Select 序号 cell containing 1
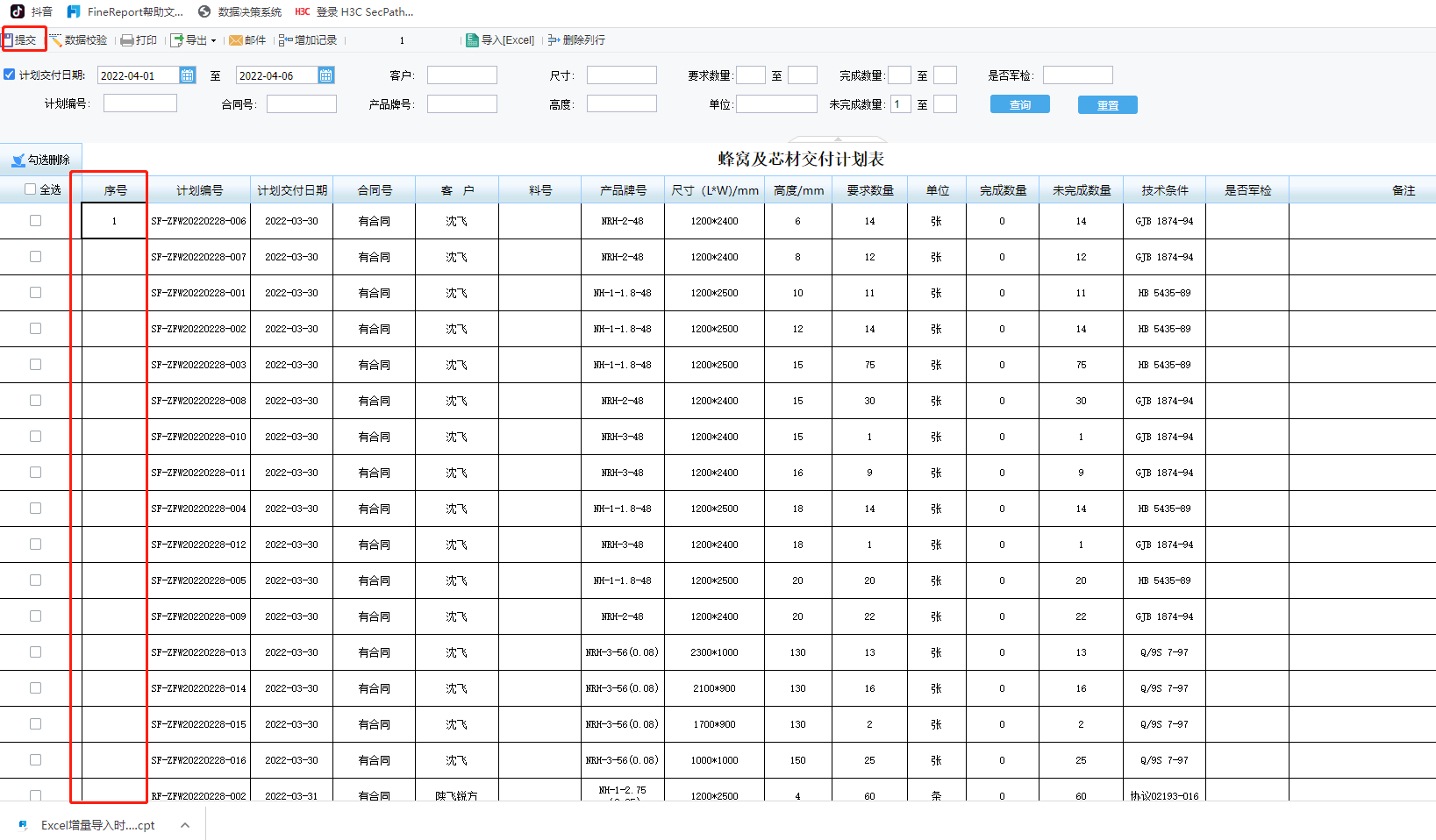Screen dimensions: 1436x840 pos(114,221)
